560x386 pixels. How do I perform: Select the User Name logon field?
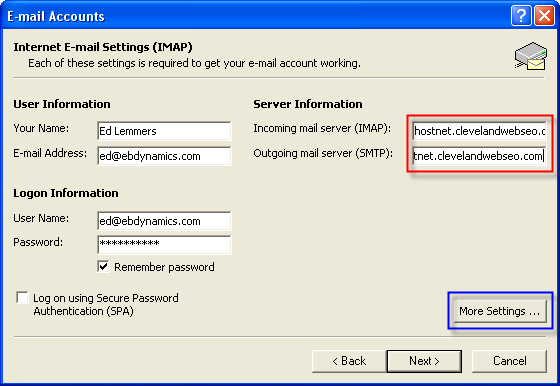pyautogui.click(x=164, y=221)
